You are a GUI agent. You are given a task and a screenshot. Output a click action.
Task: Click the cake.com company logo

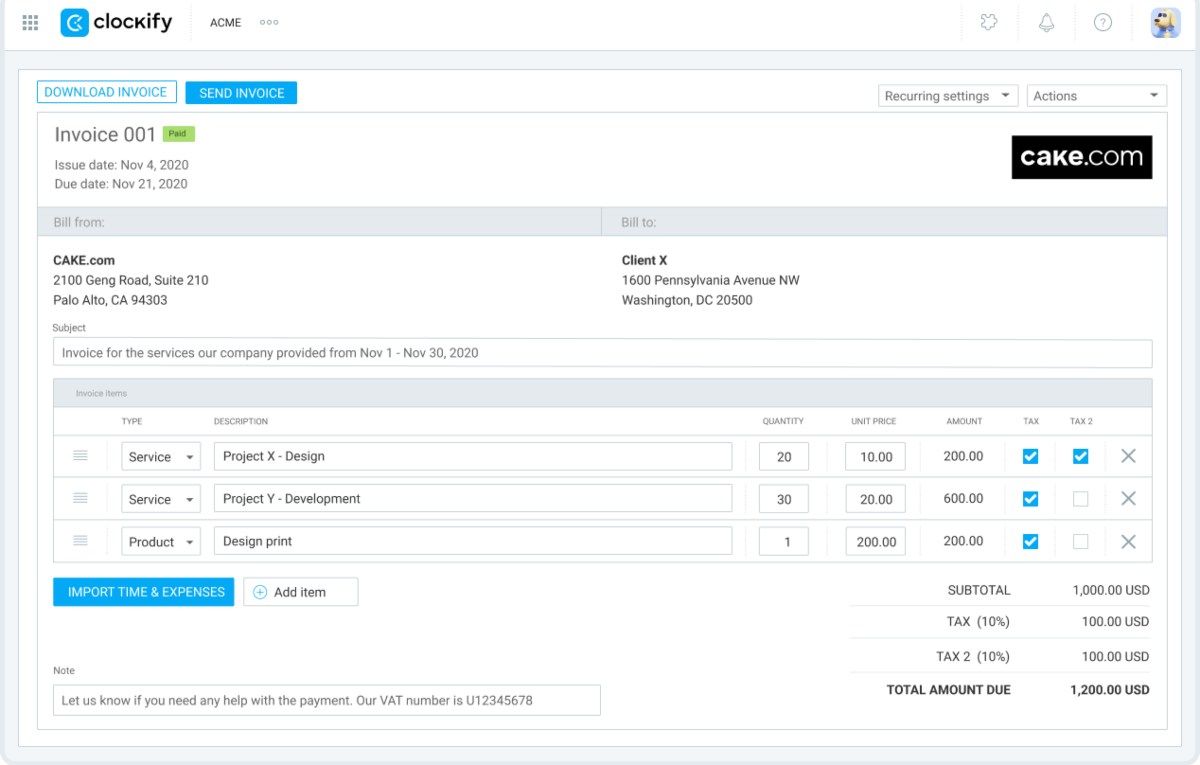pos(1082,157)
